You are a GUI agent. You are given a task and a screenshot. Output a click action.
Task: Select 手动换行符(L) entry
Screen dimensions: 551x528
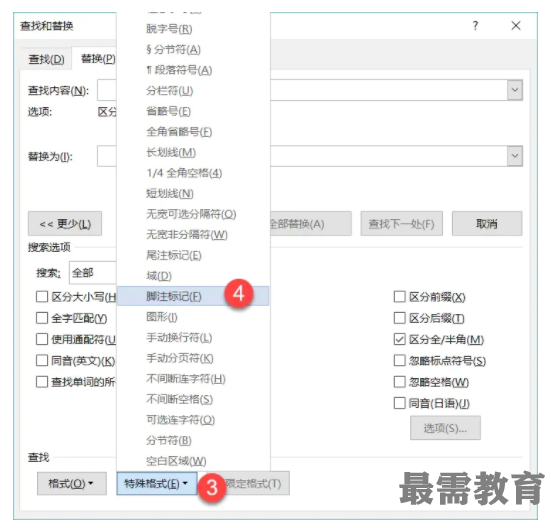pyautogui.click(x=193, y=338)
